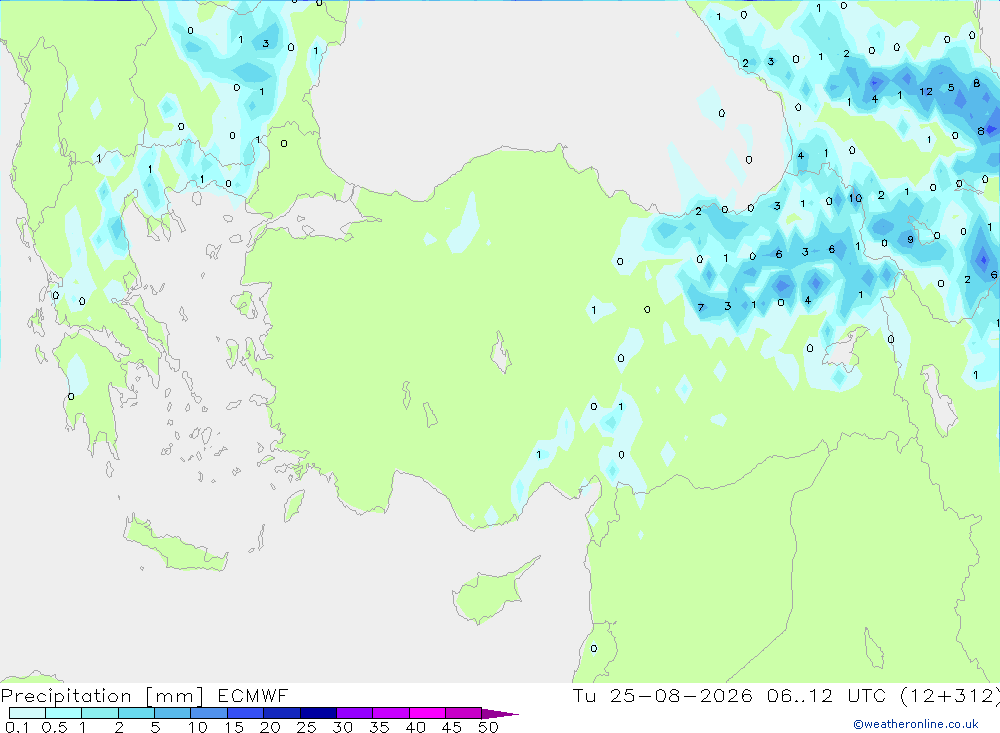Click the precipitation value '12' on the map
The image size is (1000, 733).
[925, 92]
